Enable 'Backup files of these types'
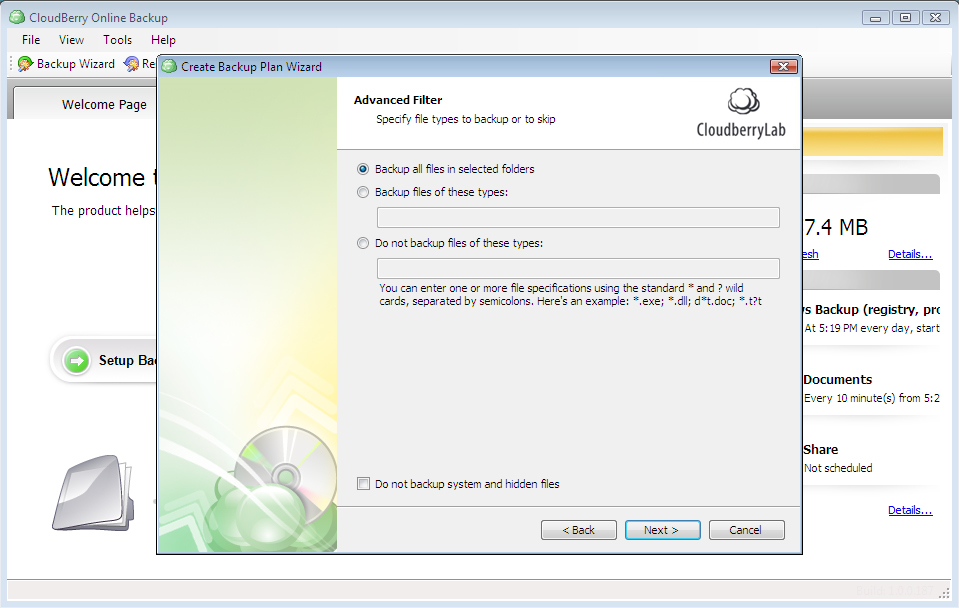Screen dimensions: 959x608 363,191
